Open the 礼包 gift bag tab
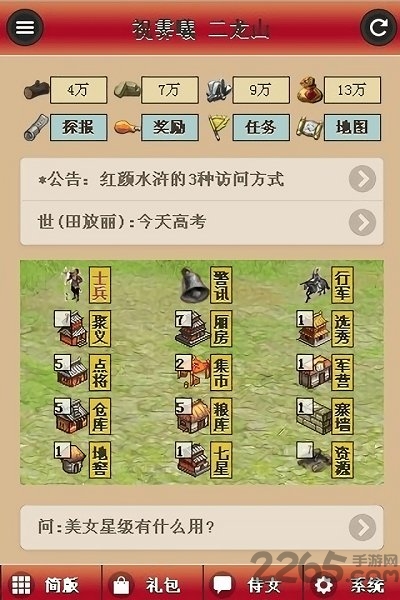 pyautogui.click(x=152, y=584)
